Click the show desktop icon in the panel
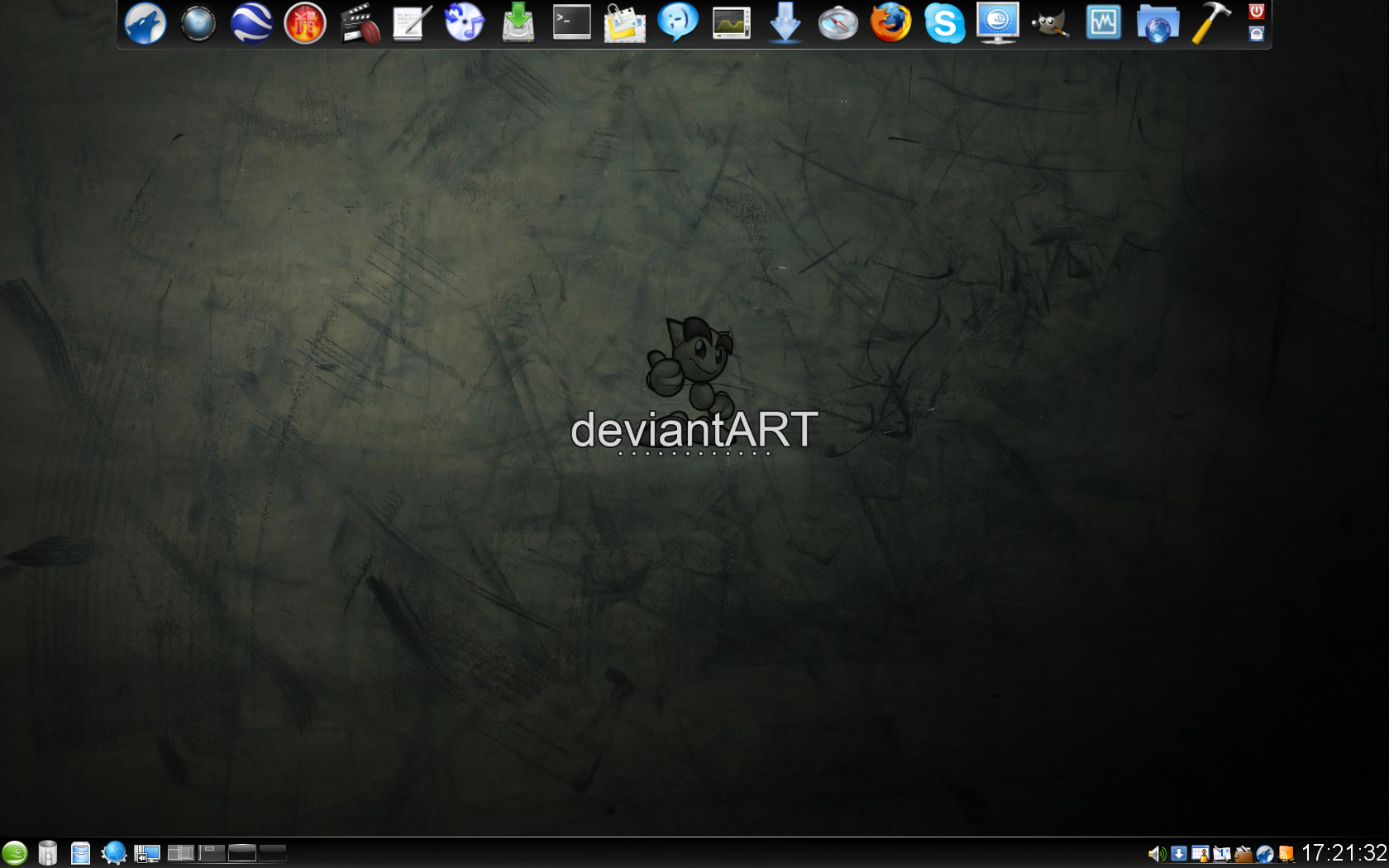Image resolution: width=1389 pixels, height=868 pixels. coord(147,853)
